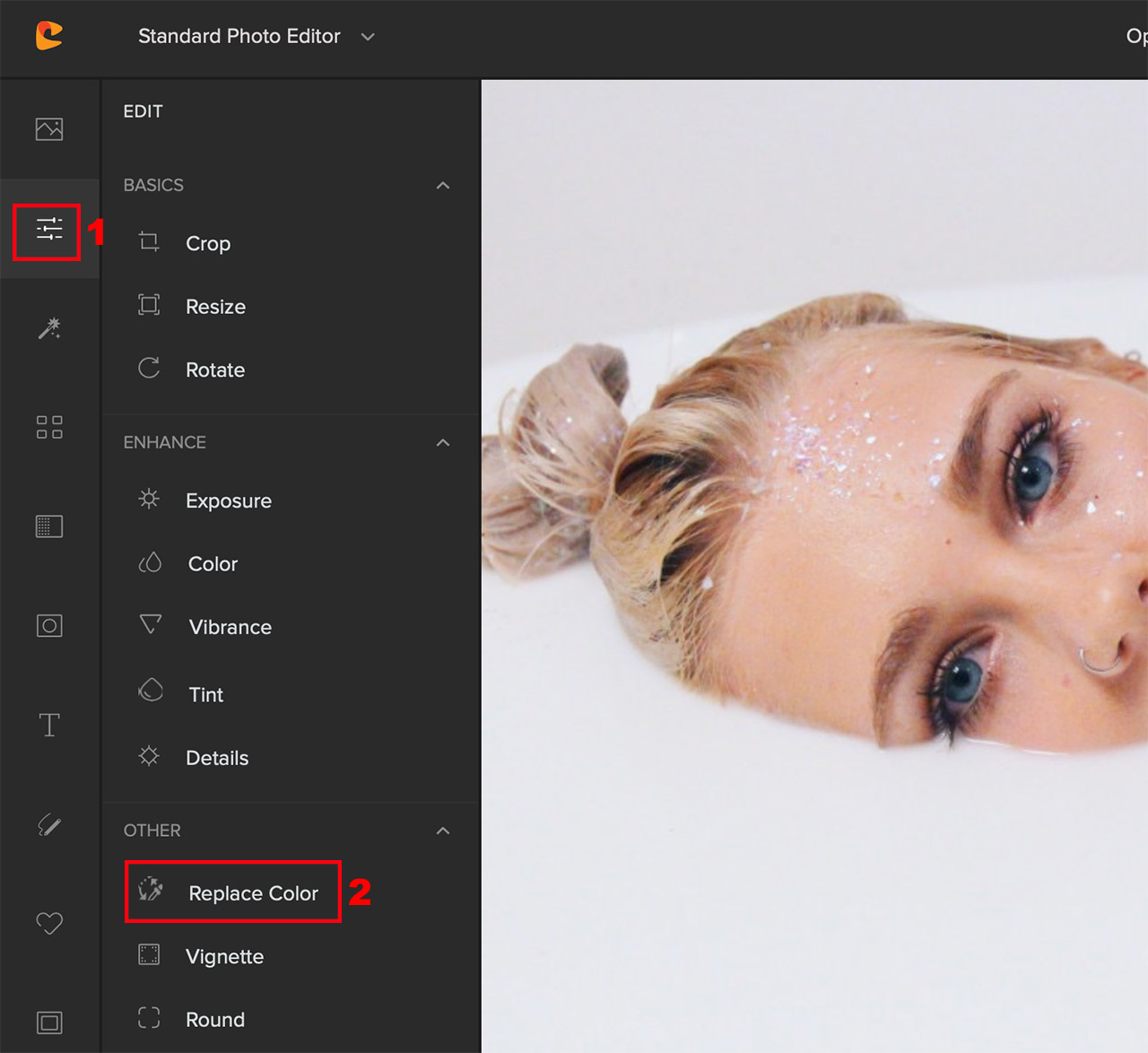
Task: Collapse the BASICS section
Action: 442,186
